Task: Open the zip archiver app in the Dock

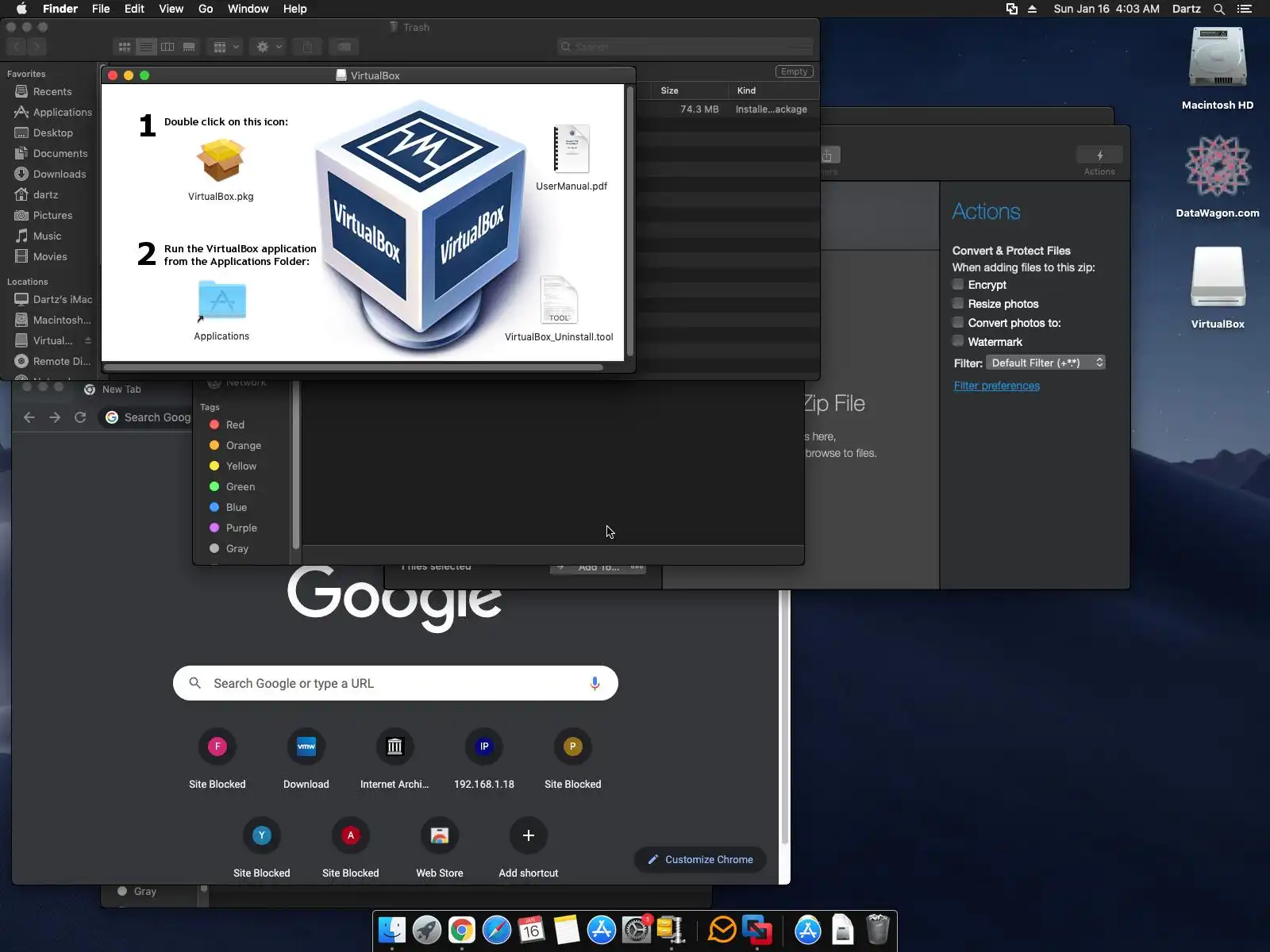Action: (x=672, y=929)
